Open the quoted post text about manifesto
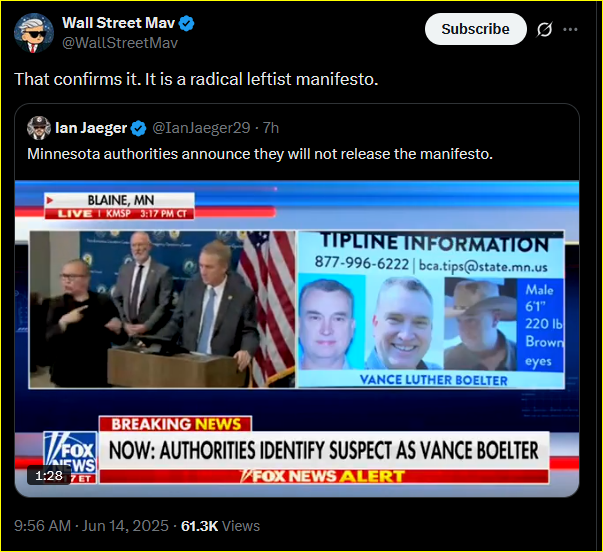Image resolution: width=603 pixels, height=552 pixels. (260, 154)
